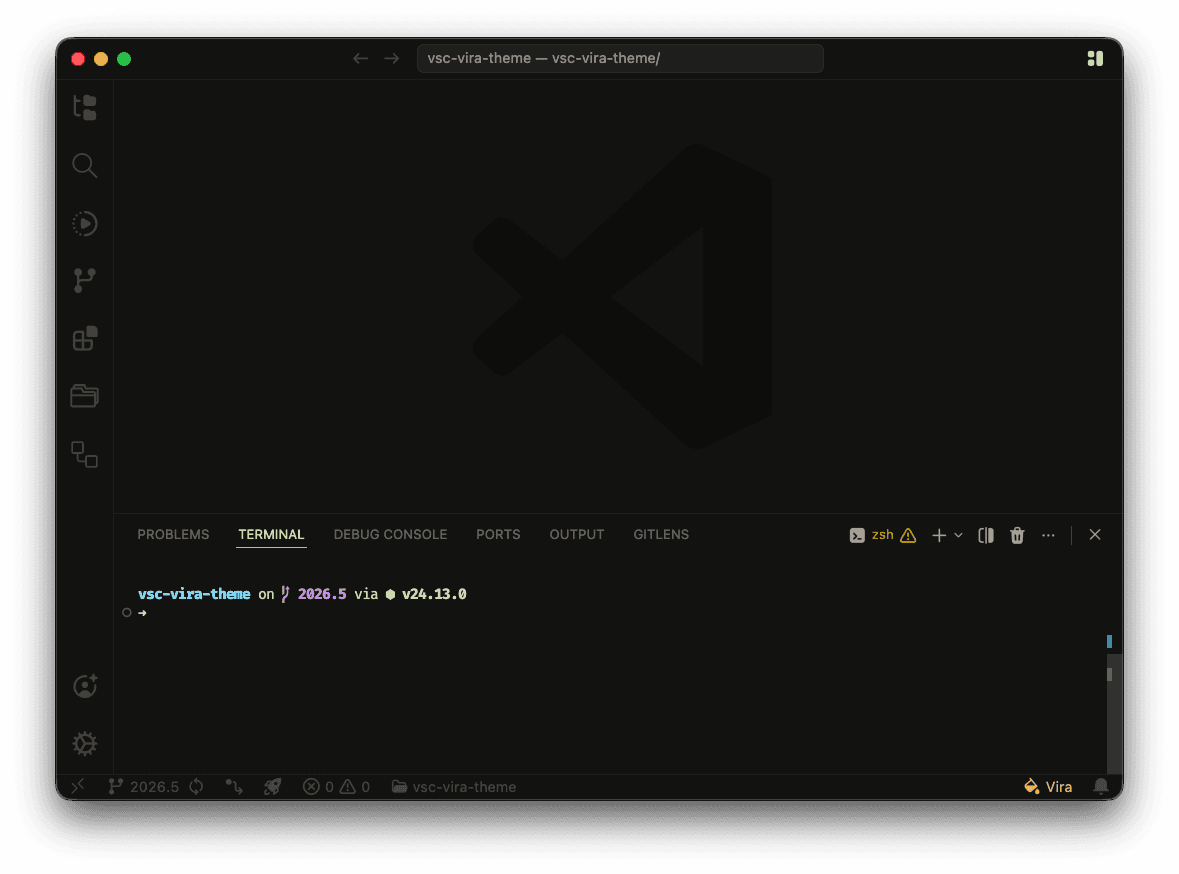Expand the launch profile dropdown chevron
Viewport: 1179px width, 874px height.
959,536
